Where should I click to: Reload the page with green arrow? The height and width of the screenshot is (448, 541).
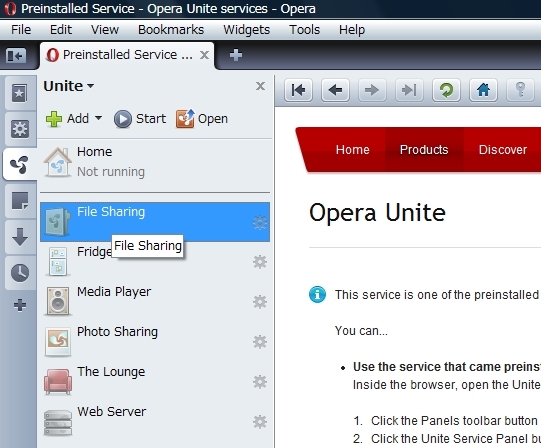coord(446,90)
